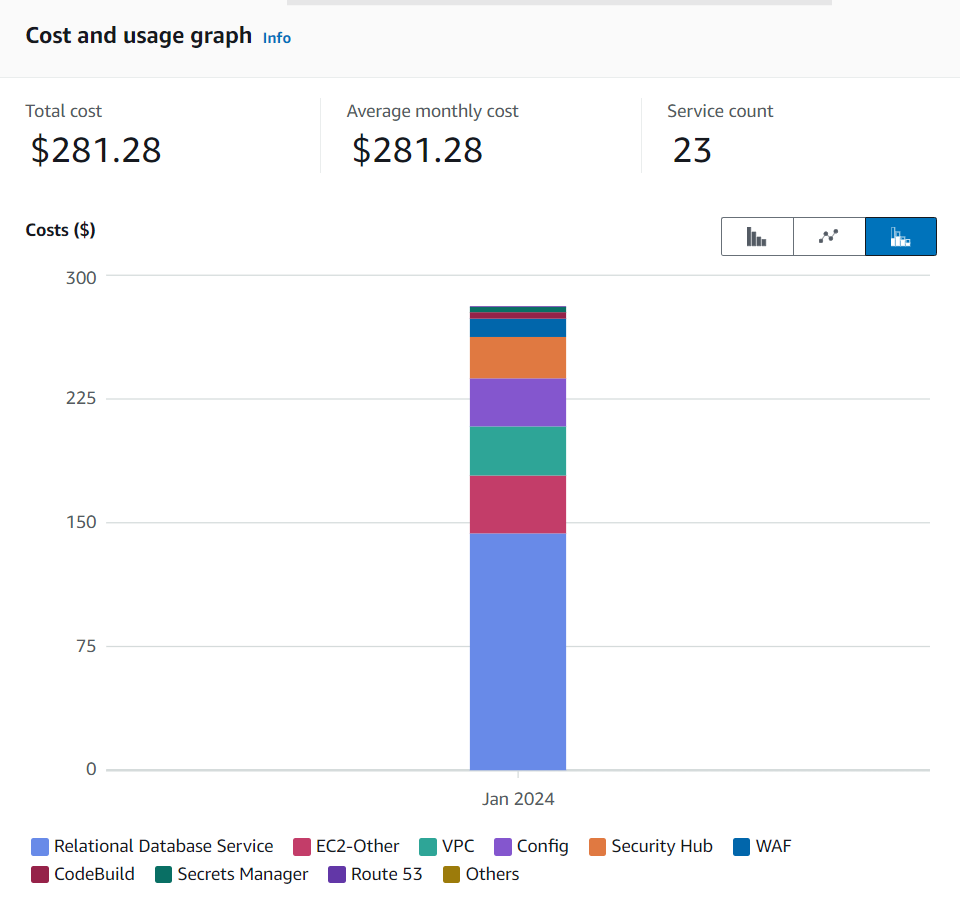The height and width of the screenshot is (911, 960).
Task: Select the Security Hub legend entry
Action: point(651,846)
